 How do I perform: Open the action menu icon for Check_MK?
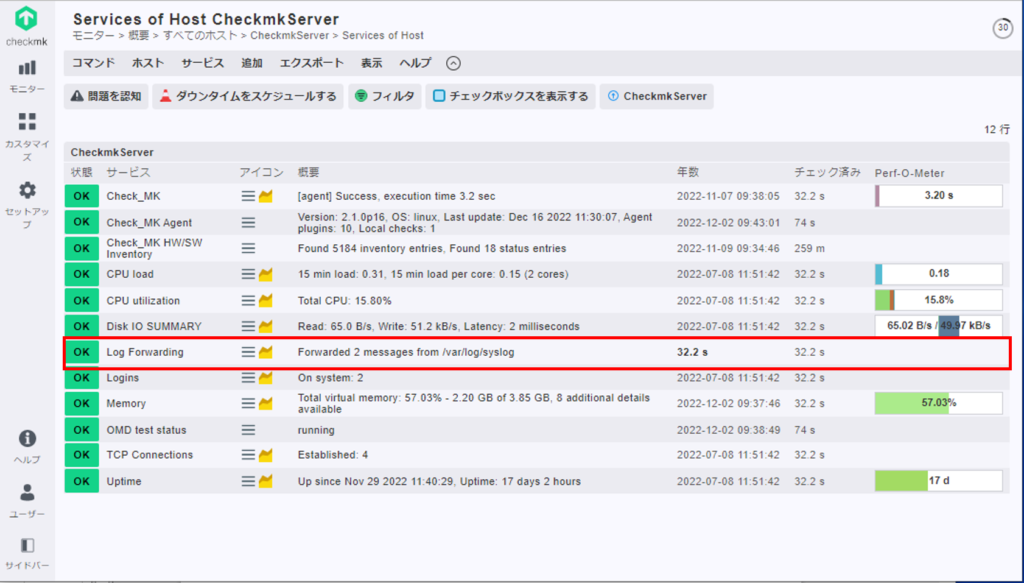[248, 197]
